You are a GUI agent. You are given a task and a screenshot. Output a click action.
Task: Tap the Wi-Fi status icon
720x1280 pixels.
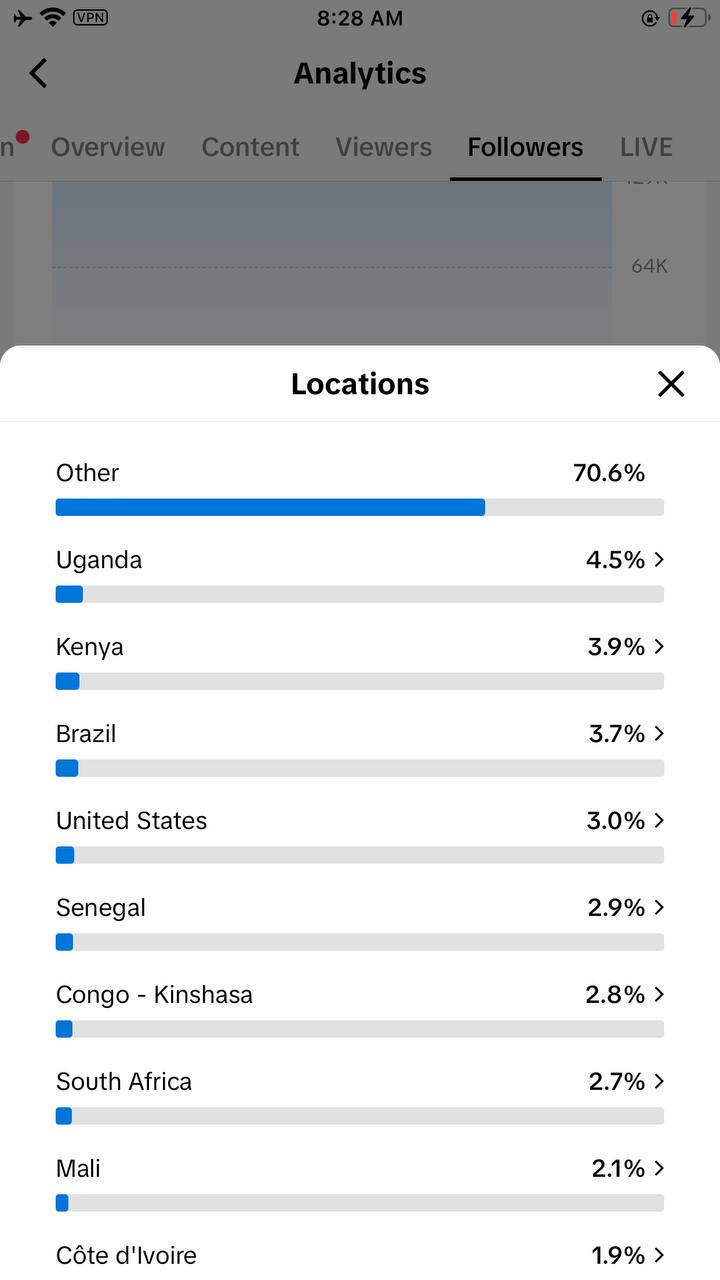(x=53, y=17)
